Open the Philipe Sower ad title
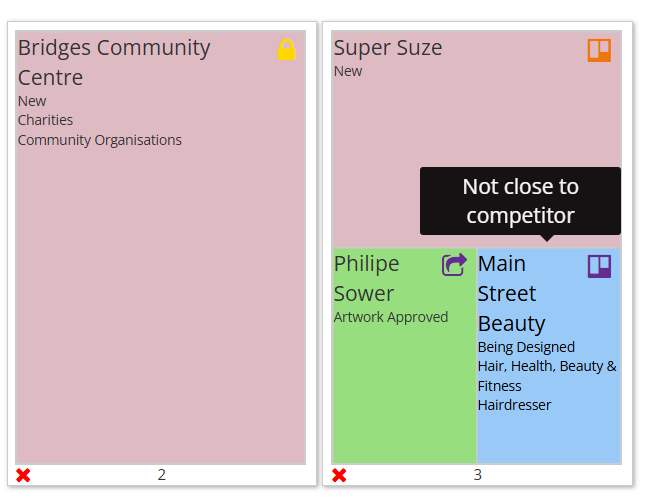 coord(366,278)
